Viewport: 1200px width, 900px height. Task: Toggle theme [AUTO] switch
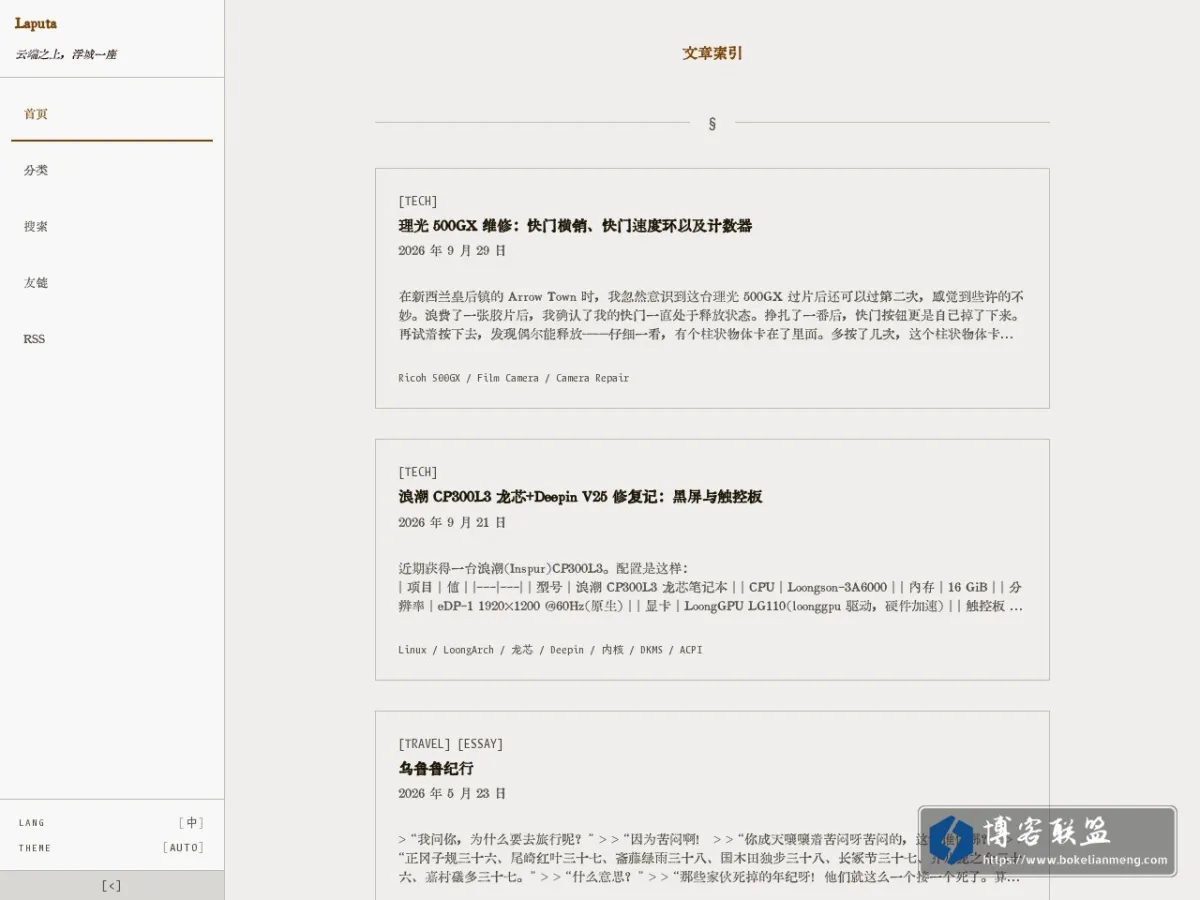[183, 847]
